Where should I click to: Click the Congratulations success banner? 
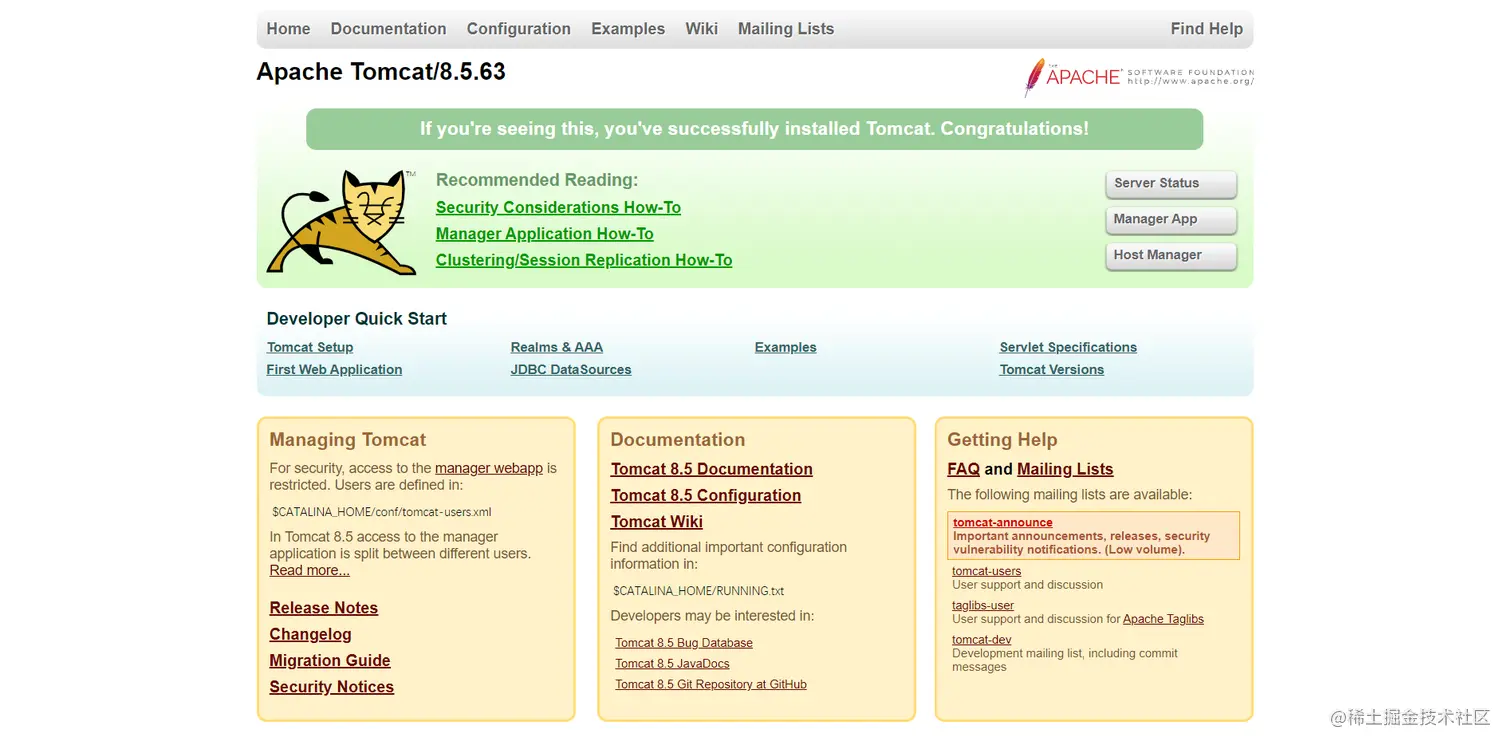[754, 129]
